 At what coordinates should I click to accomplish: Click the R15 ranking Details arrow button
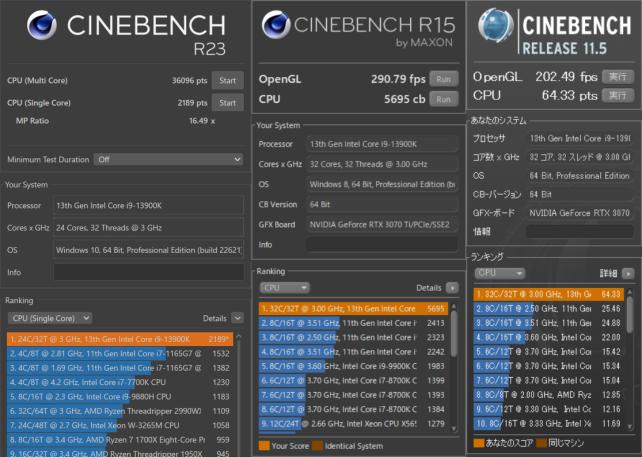452,288
